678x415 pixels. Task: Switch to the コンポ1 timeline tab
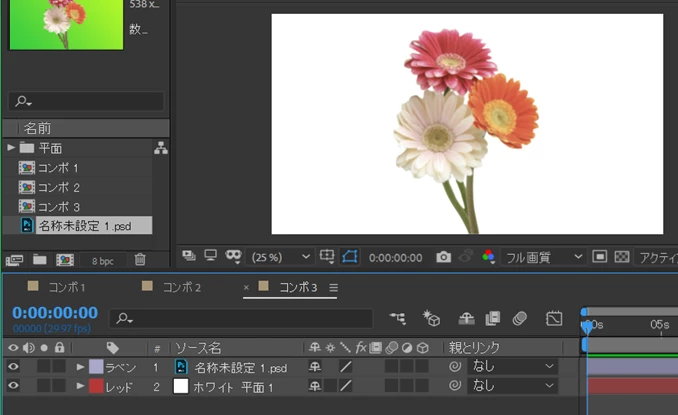pyautogui.click(x=67, y=287)
